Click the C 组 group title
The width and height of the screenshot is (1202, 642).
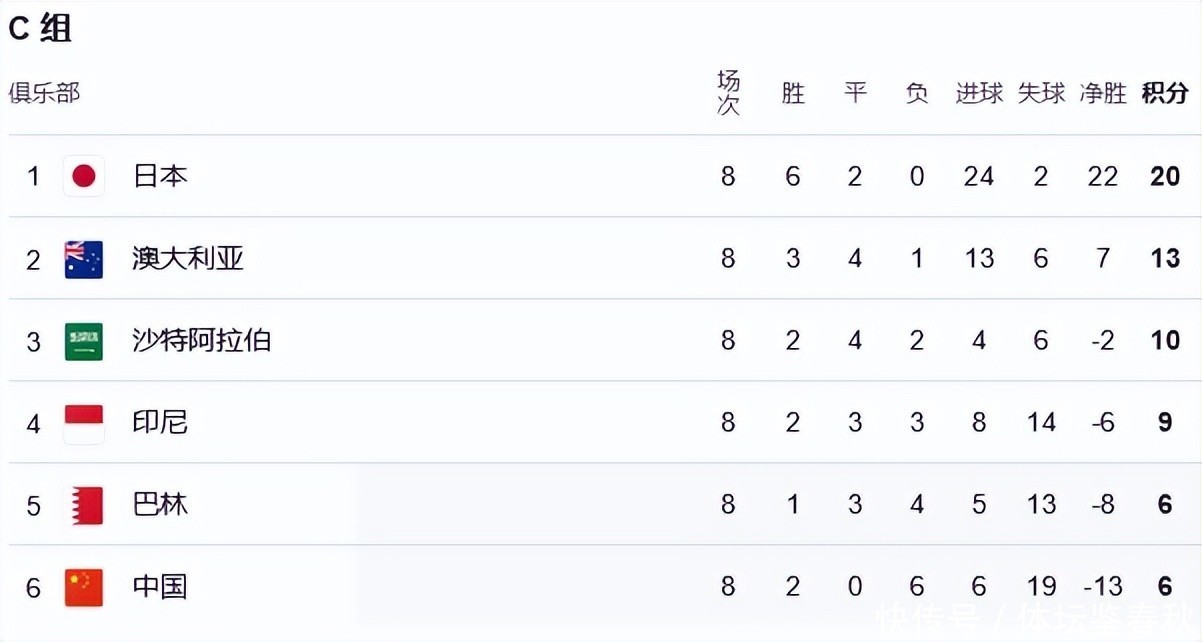point(40,30)
